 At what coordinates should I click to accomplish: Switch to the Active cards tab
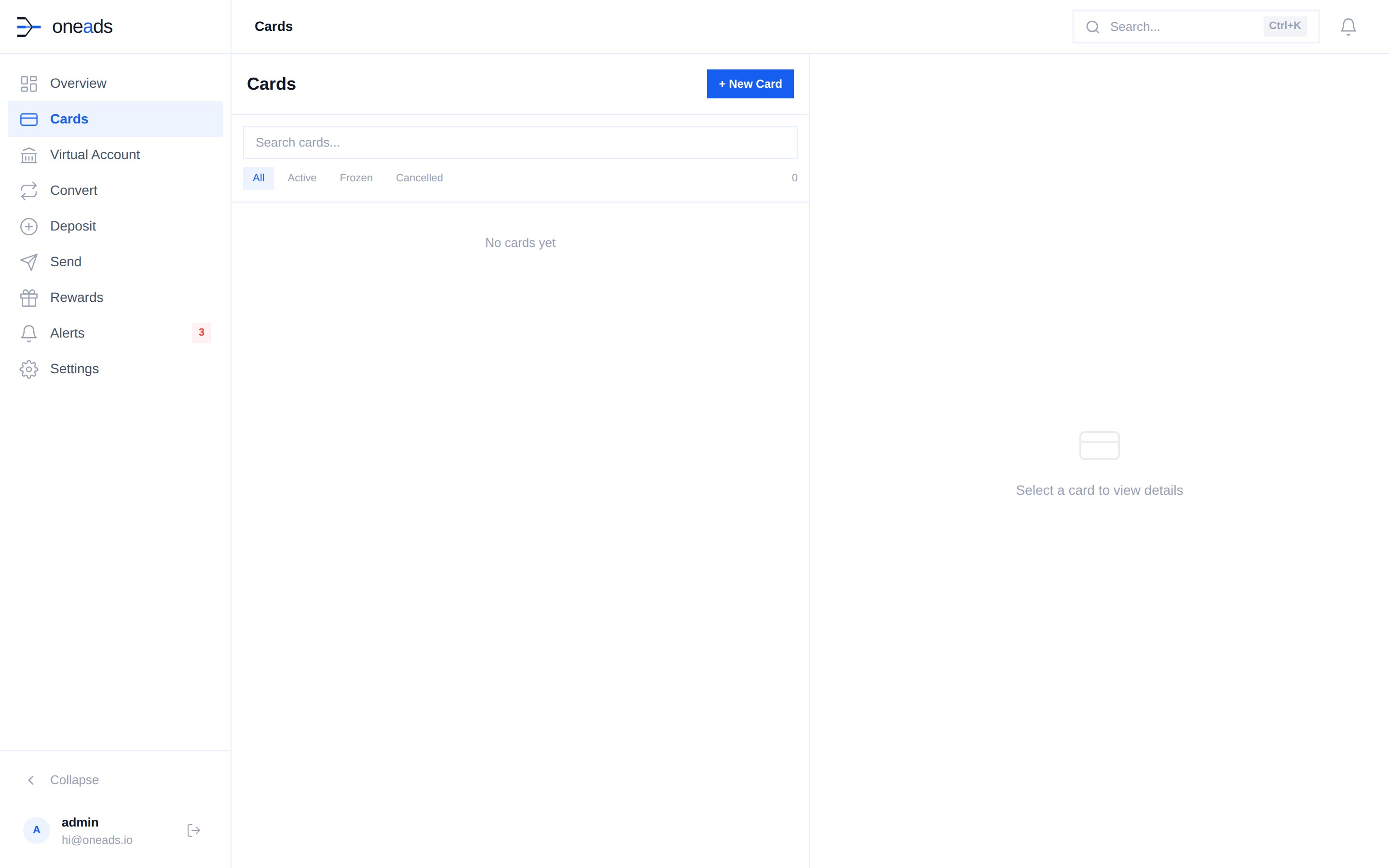point(302,178)
